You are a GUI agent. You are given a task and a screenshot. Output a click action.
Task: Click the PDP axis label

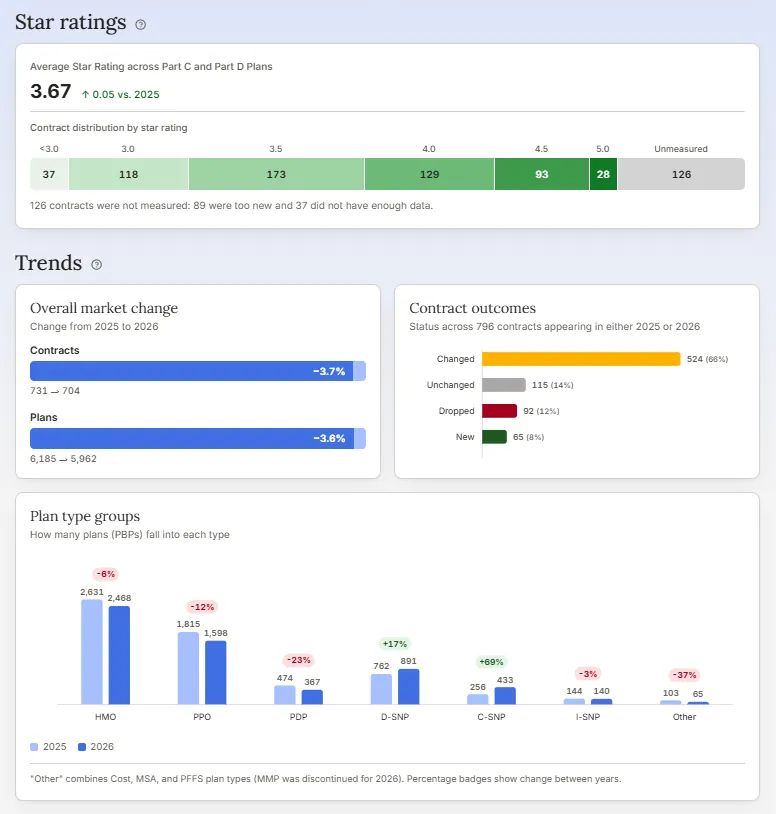[298, 717]
